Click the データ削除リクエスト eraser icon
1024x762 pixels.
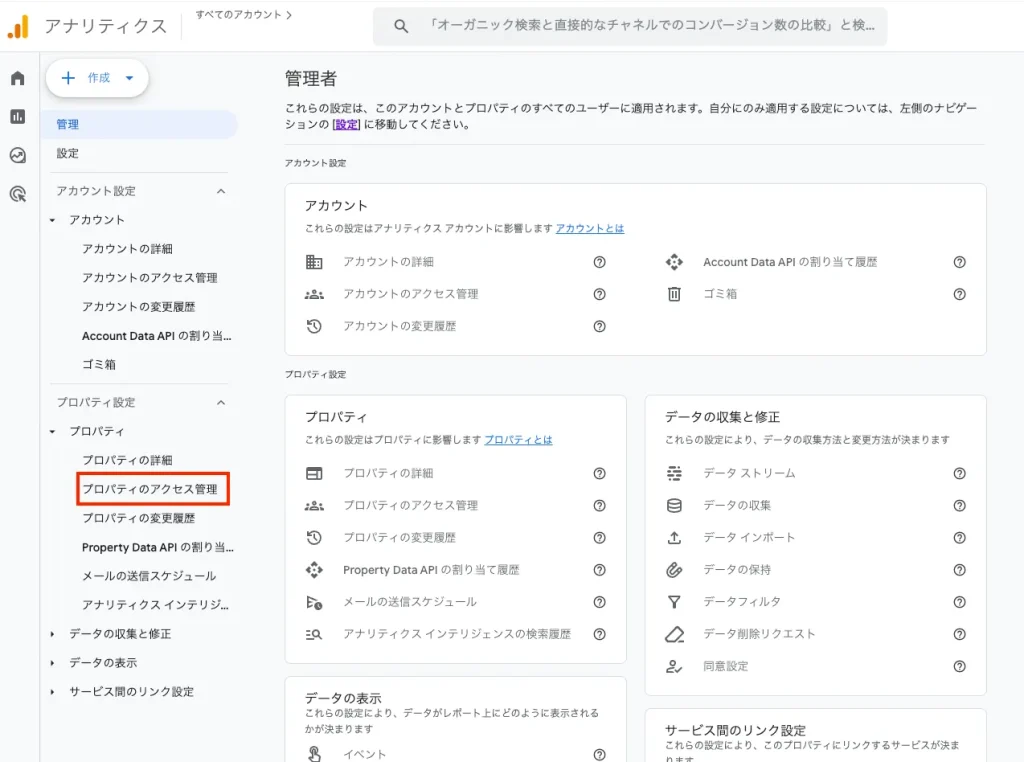[674, 634]
